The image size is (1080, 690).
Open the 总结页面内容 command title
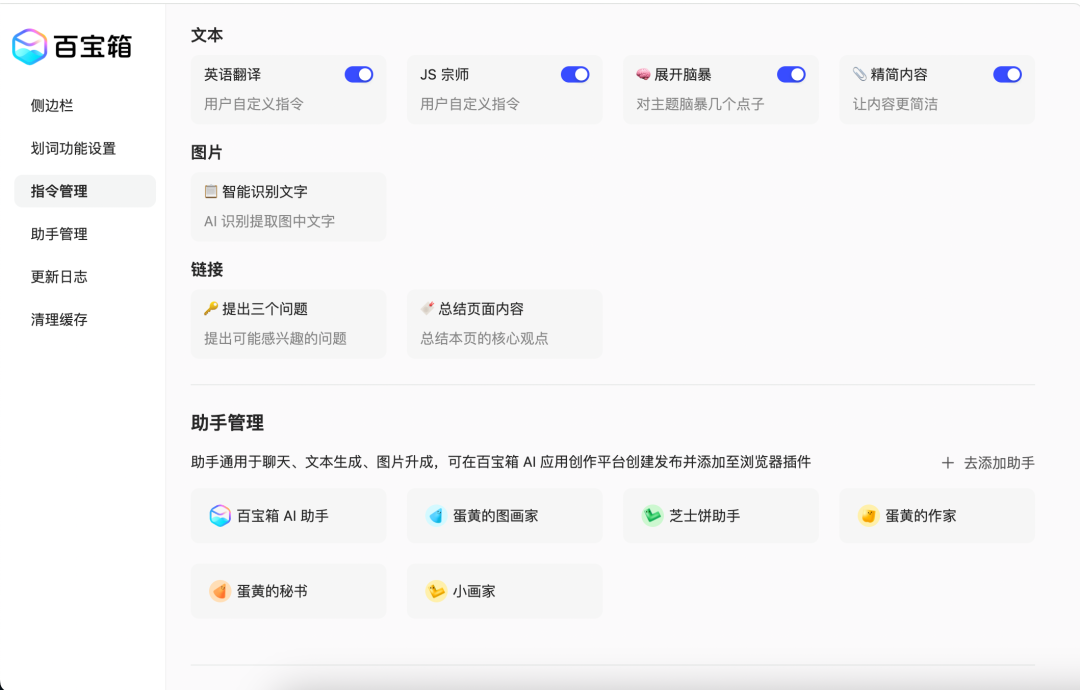[x=481, y=309]
